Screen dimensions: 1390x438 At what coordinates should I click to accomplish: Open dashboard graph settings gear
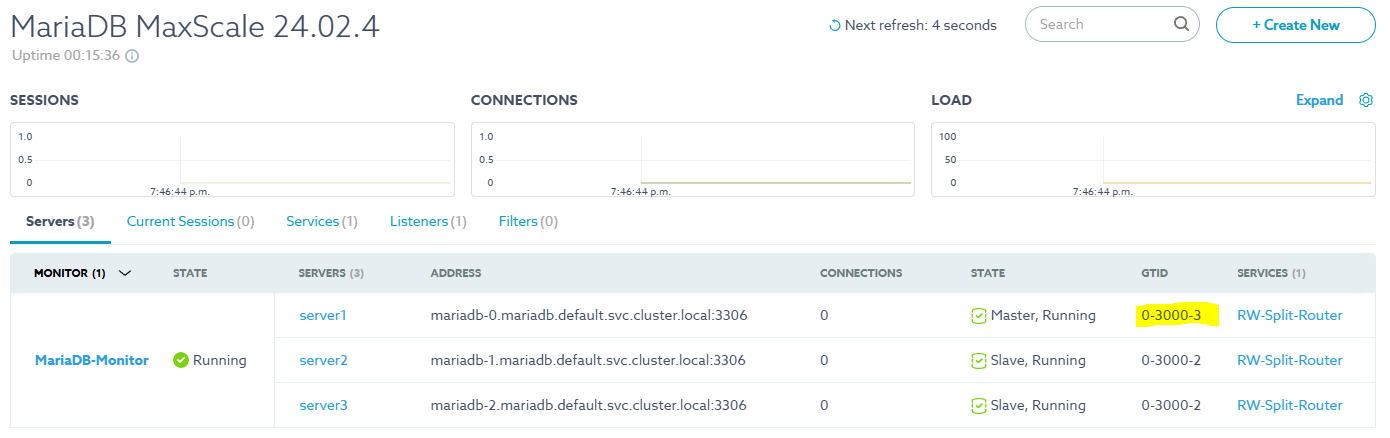1366,100
